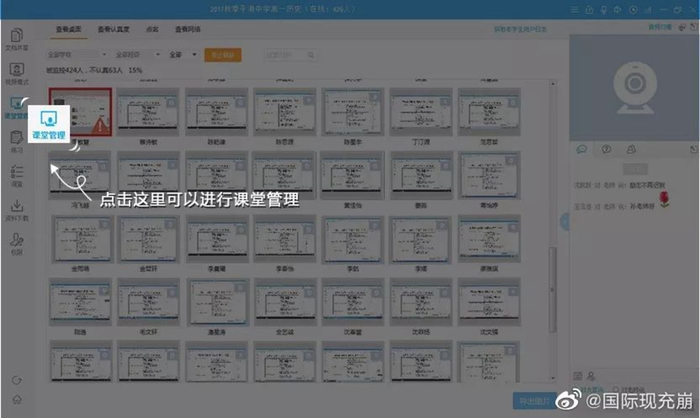The width and height of the screenshot is (700, 418).
Task: Click the vertical scrollbar thumb of the grid
Action: (553, 290)
